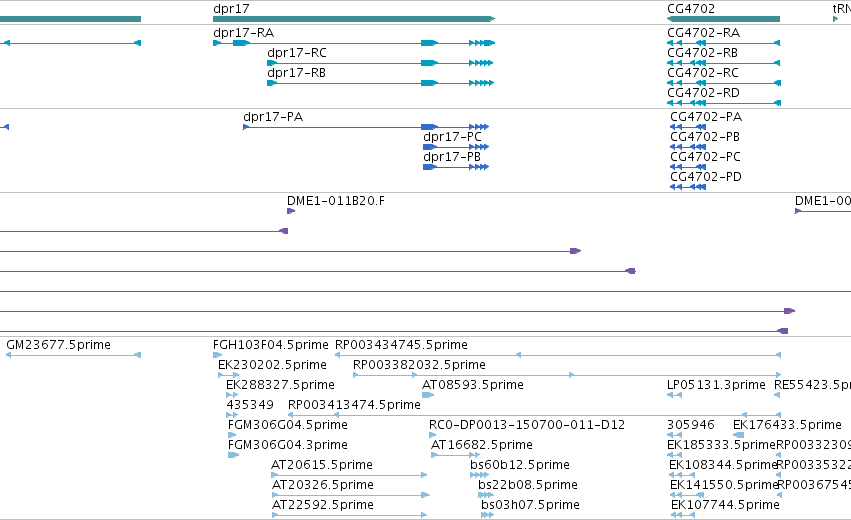Viewport: 851px width, 520px height.
Task: Click the GM23677.5prime EST label
Action: pos(59,345)
